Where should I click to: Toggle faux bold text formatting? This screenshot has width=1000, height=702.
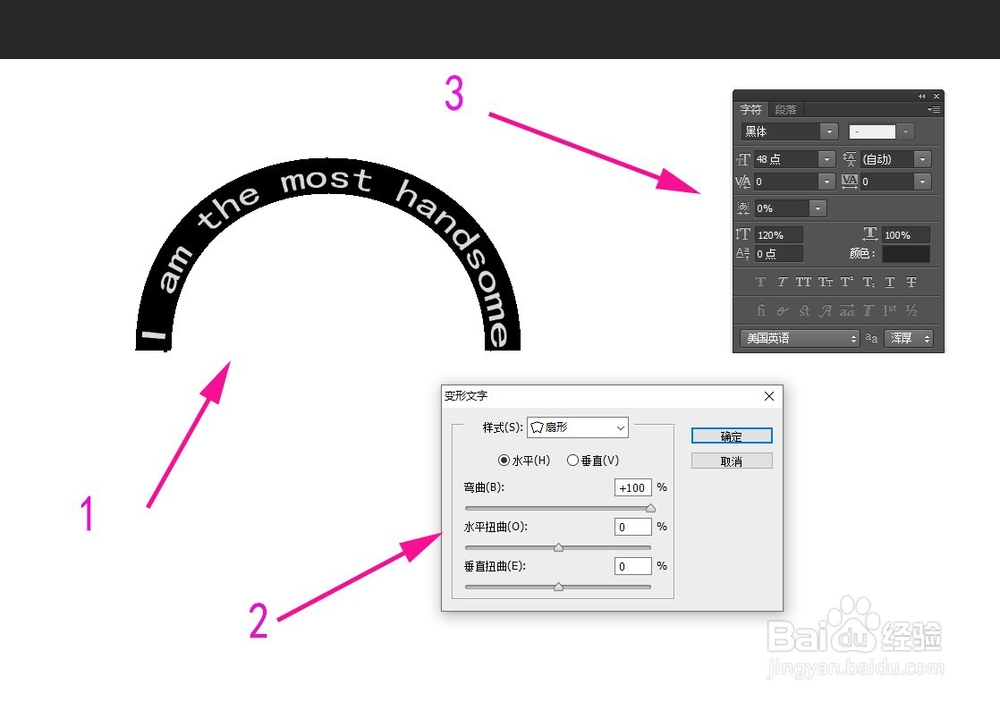761,281
